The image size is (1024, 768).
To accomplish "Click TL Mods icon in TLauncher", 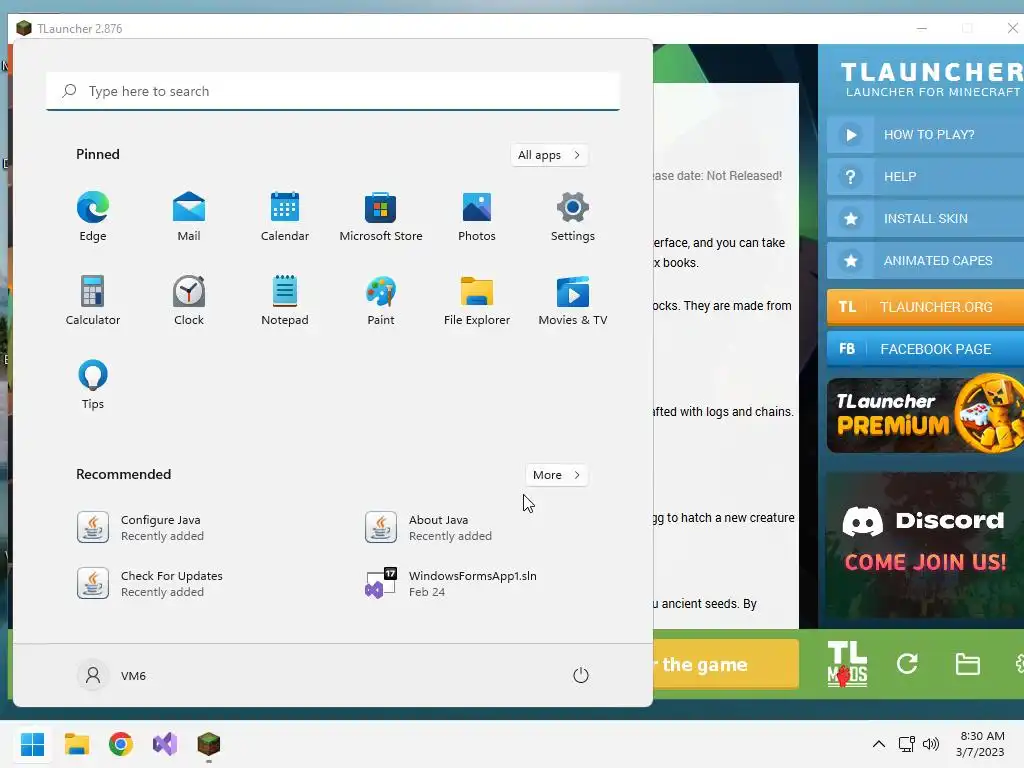I will (x=847, y=664).
